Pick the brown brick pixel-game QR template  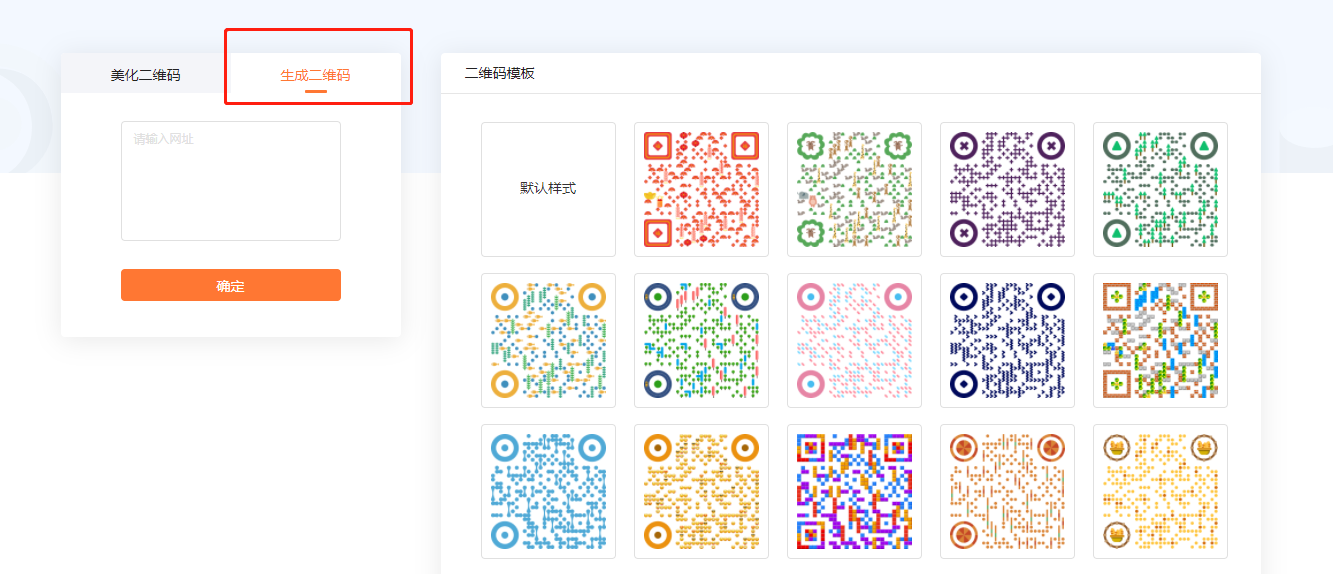pos(1160,340)
